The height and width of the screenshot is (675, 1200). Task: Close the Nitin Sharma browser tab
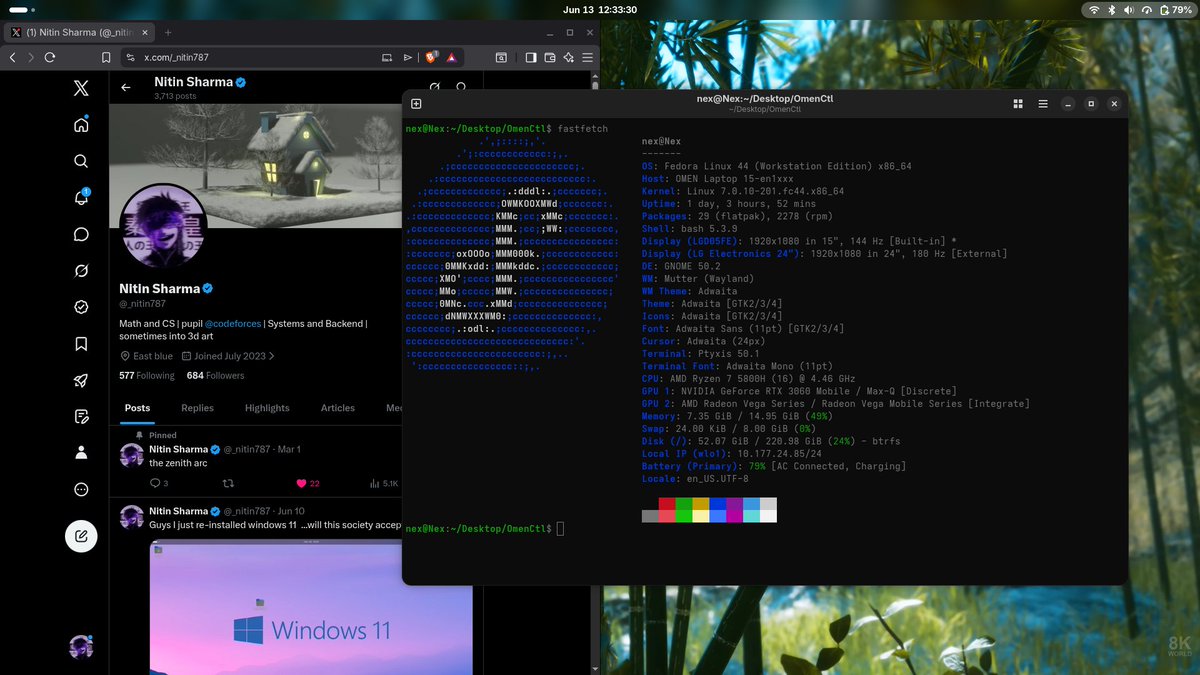pyautogui.click(x=146, y=33)
